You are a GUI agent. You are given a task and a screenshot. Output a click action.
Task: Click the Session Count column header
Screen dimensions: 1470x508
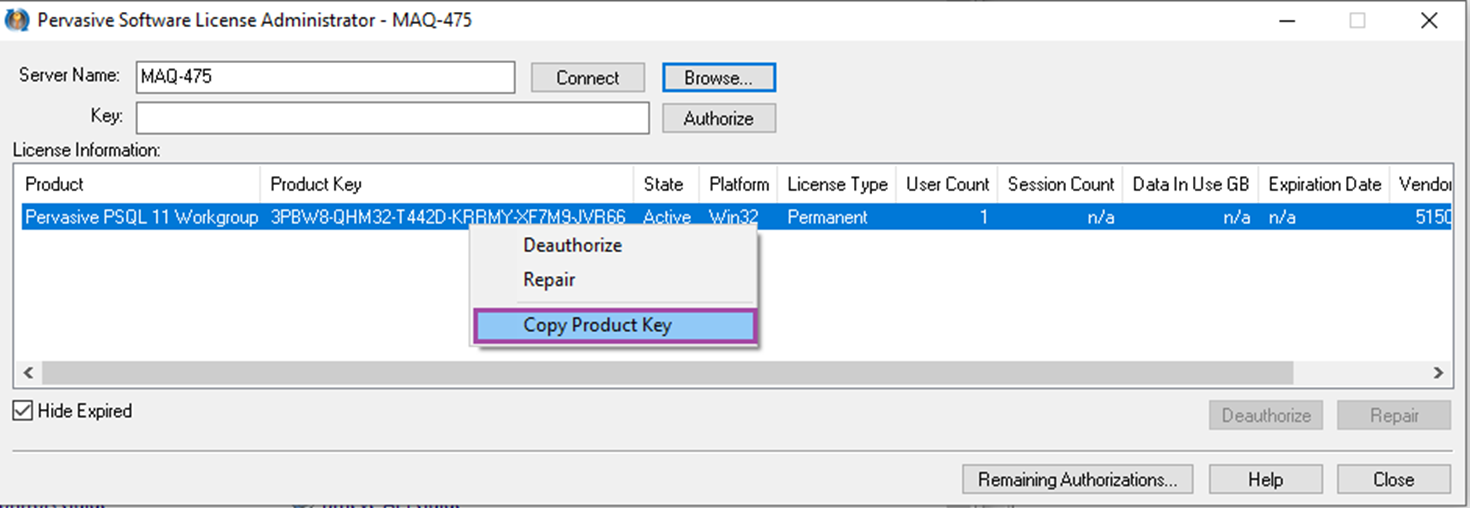coord(1060,184)
